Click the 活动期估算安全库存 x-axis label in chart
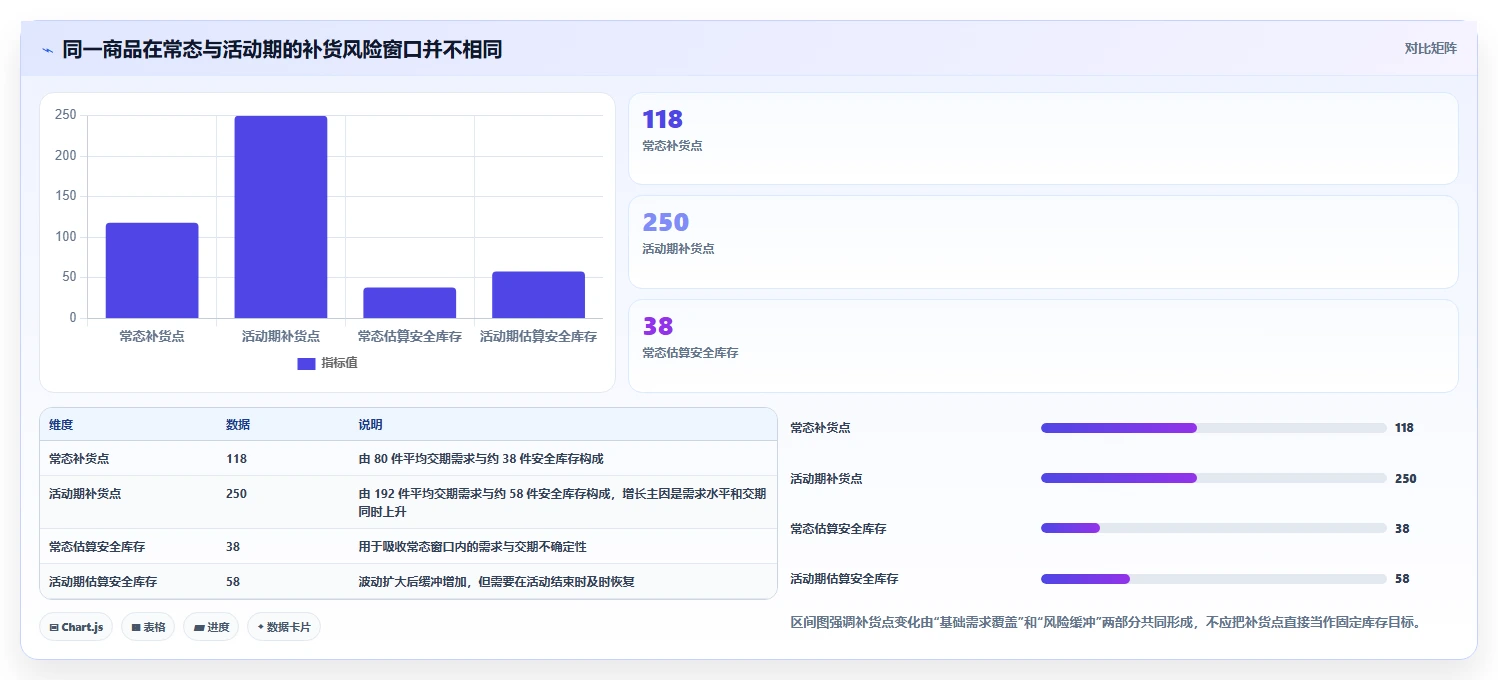The image size is (1498, 680). coord(538,337)
